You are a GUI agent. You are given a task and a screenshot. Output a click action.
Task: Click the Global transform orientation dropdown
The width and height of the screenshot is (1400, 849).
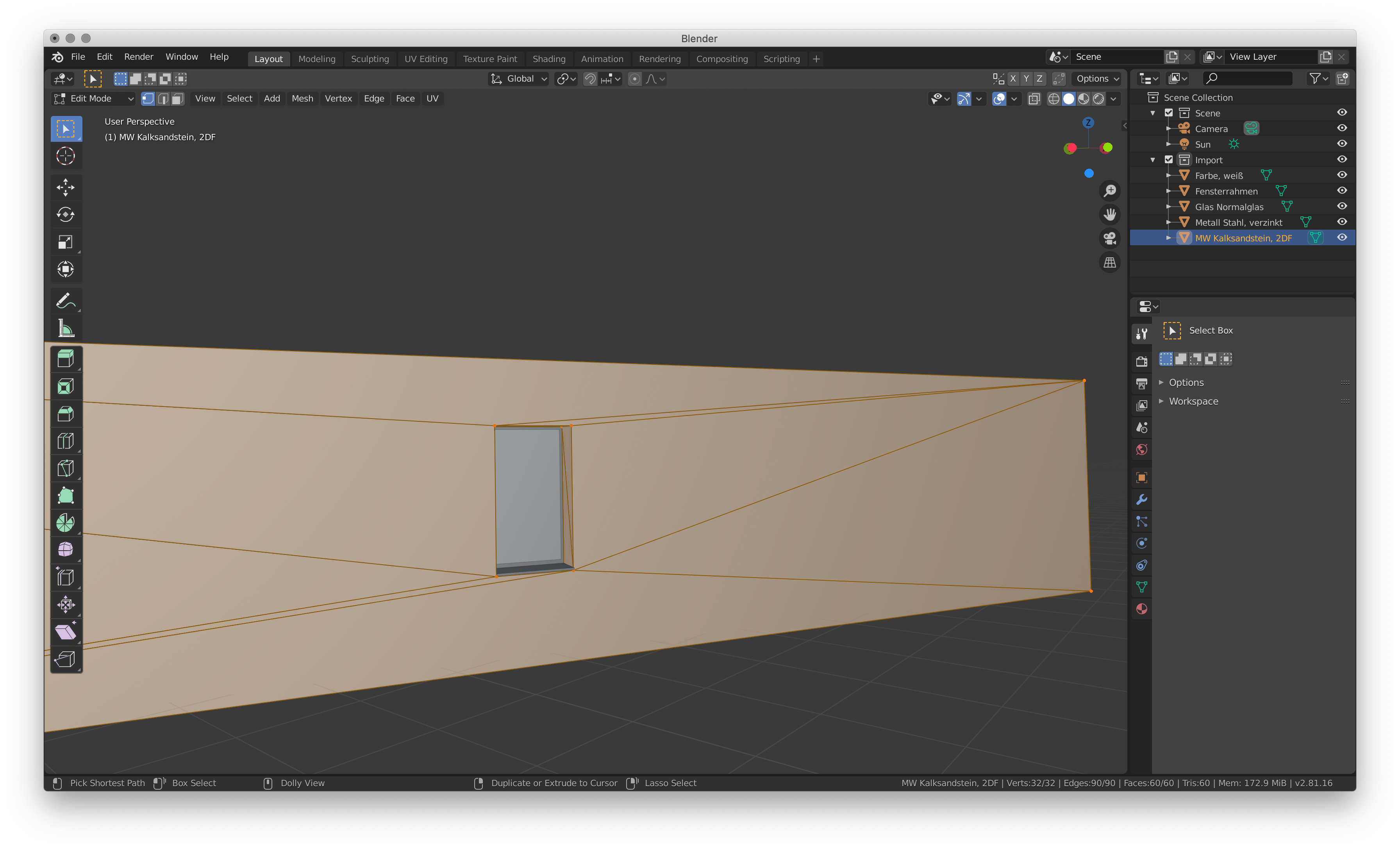520,78
